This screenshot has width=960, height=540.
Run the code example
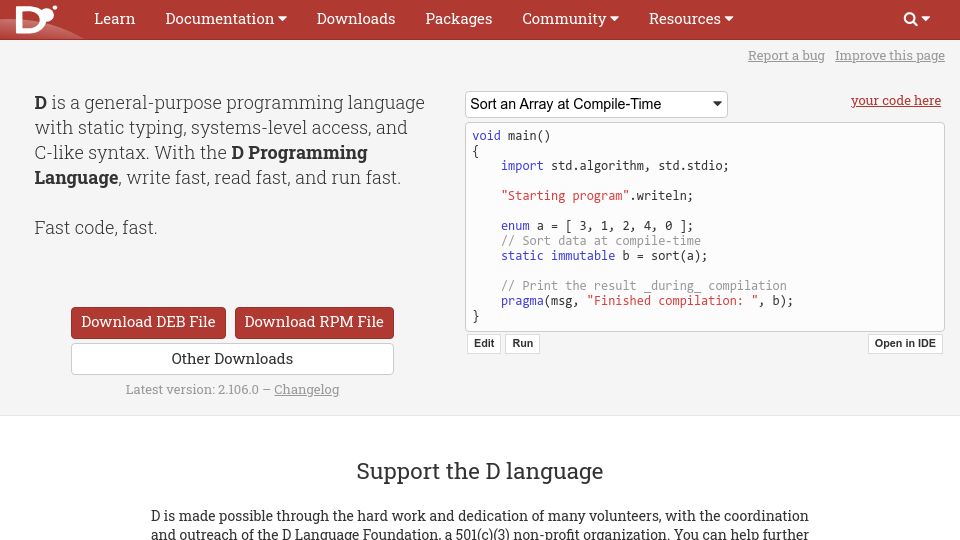(x=522, y=343)
